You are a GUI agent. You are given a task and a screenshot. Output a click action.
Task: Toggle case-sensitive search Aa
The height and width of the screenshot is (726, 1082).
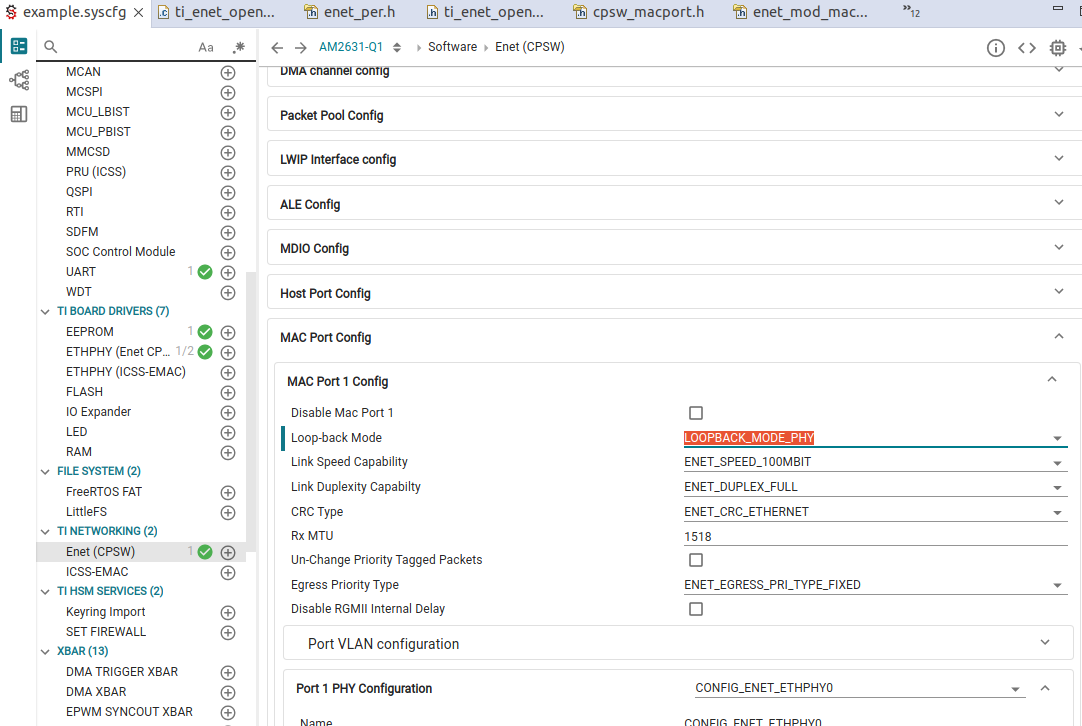pos(206,48)
